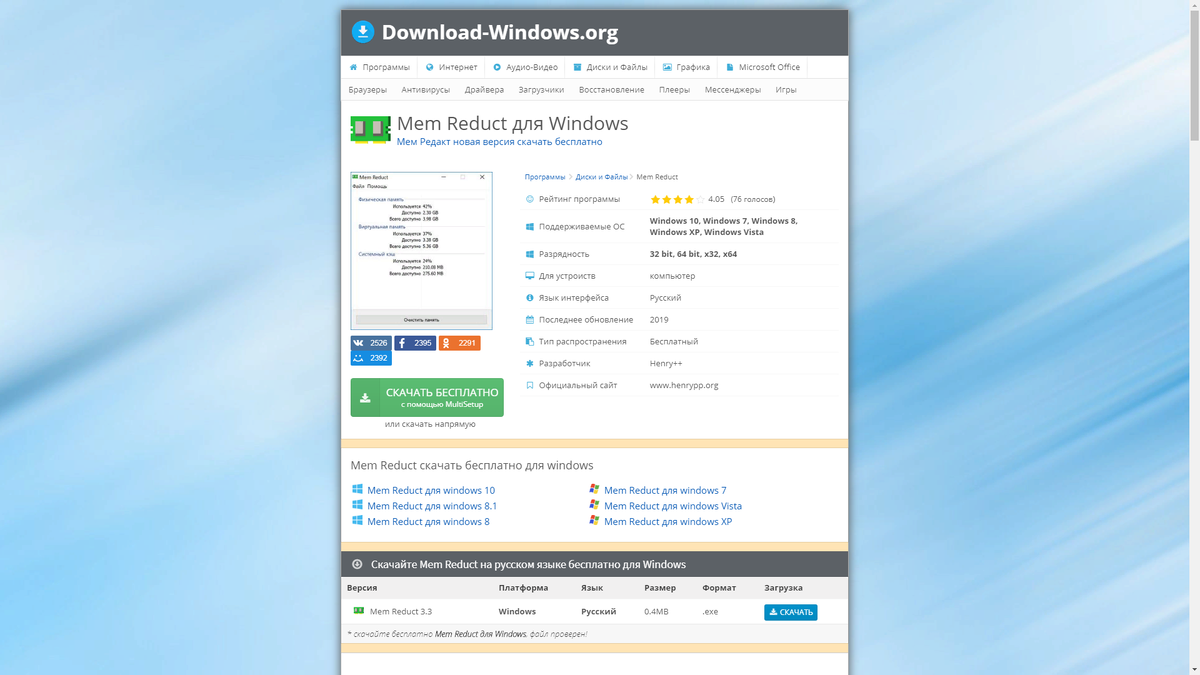1200x675 pixels.
Task: Click the Диски и Файлы breadcrumb link
Action: pyautogui.click(x=602, y=177)
